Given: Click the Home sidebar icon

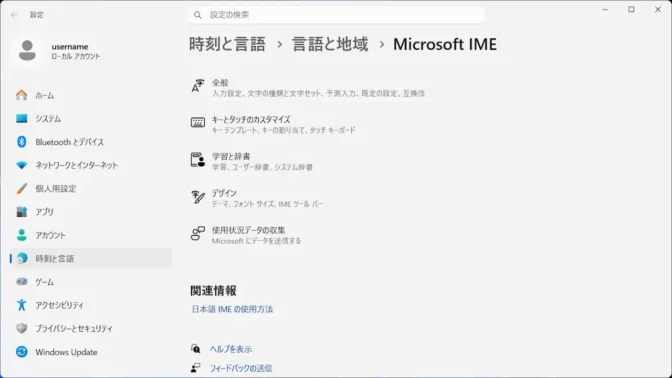Looking at the screenshot, I should (x=21, y=95).
